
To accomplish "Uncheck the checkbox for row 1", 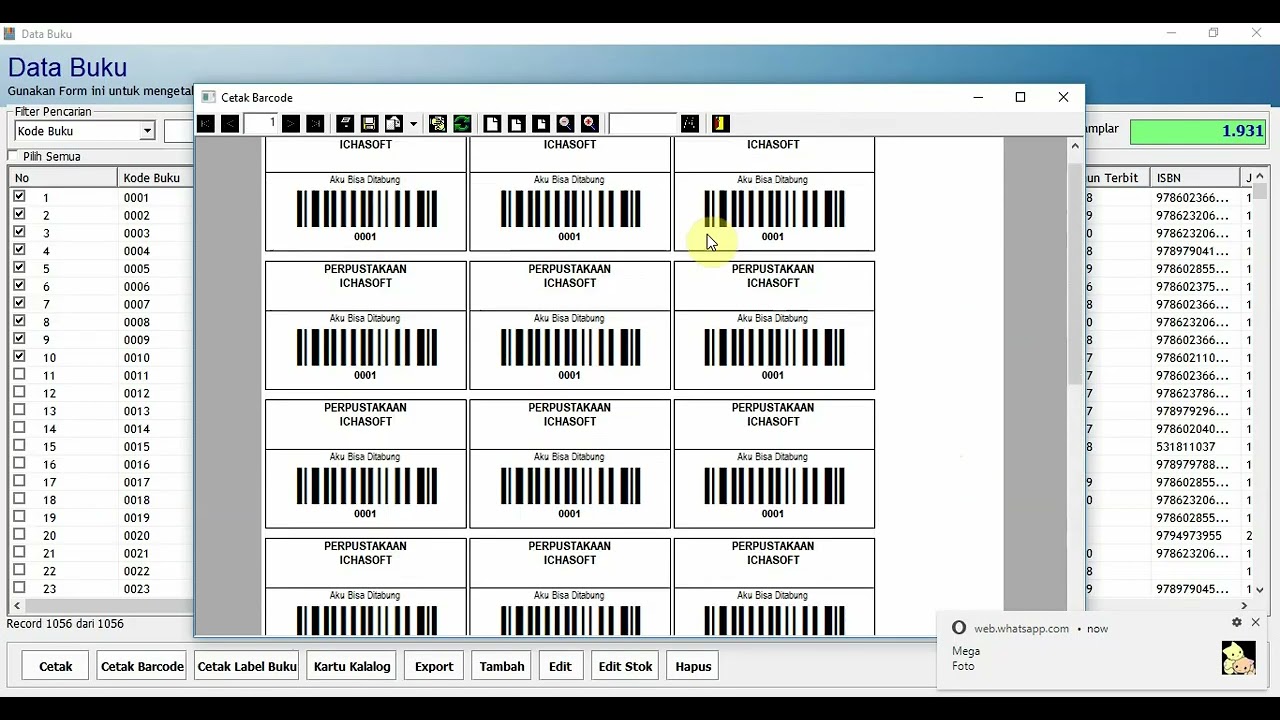I will pos(19,197).
